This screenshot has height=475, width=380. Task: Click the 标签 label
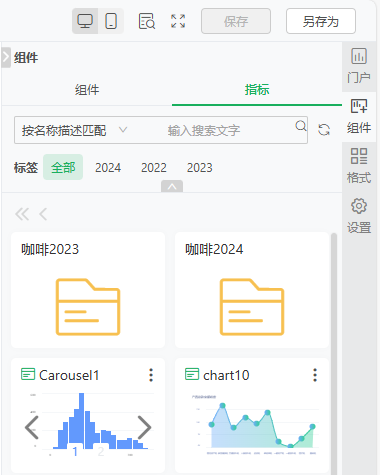click(x=26, y=168)
